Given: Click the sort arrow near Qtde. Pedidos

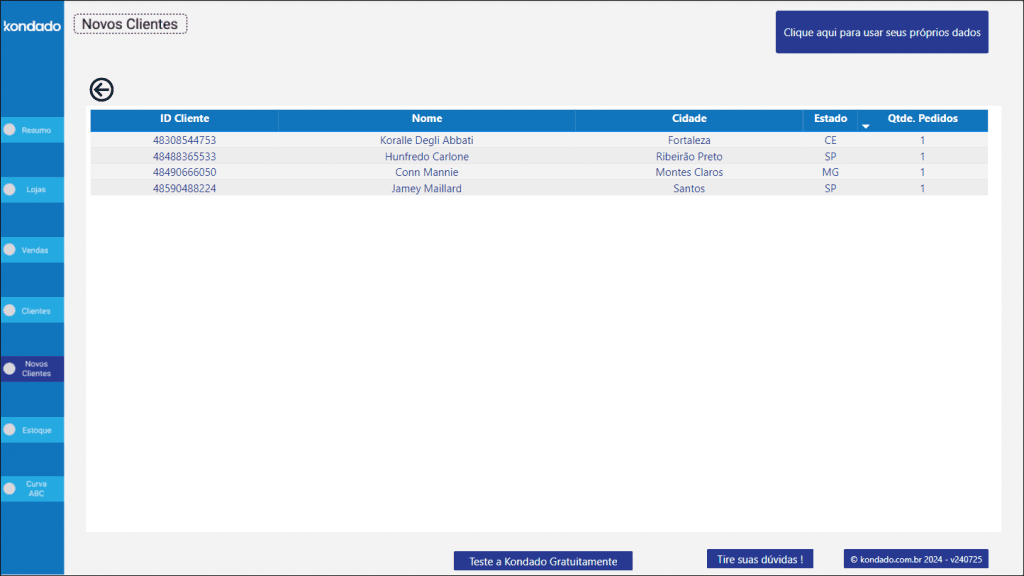Looking at the screenshot, I should point(866,126).
